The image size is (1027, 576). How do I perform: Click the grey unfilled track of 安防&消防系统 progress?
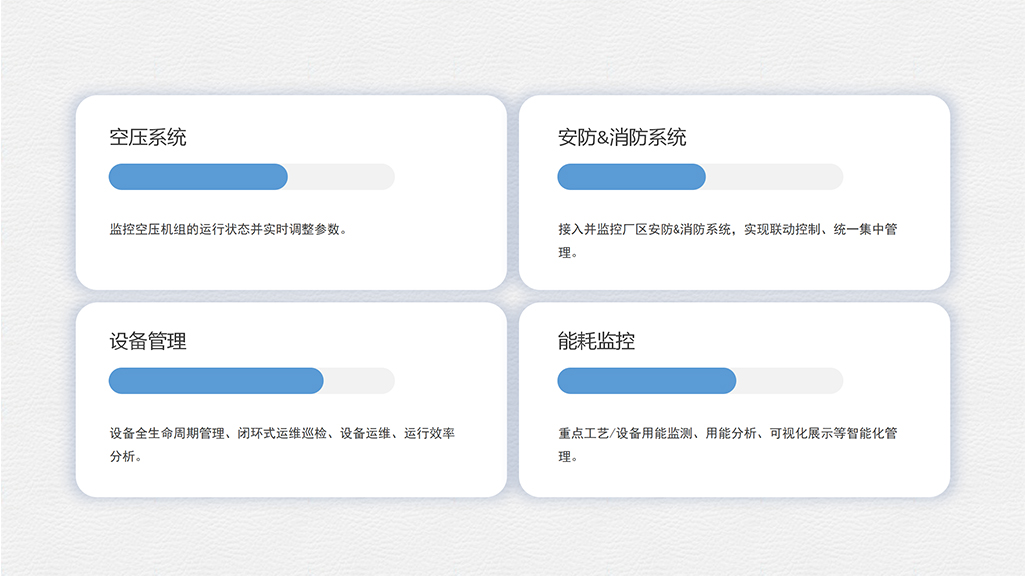(x=774, y=177)
